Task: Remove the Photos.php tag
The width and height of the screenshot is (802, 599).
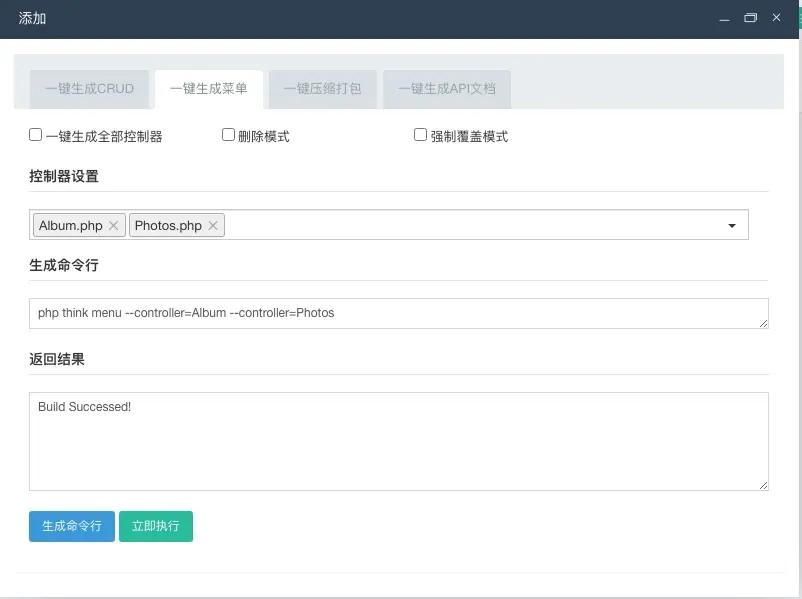Action: tap(213, 226)
